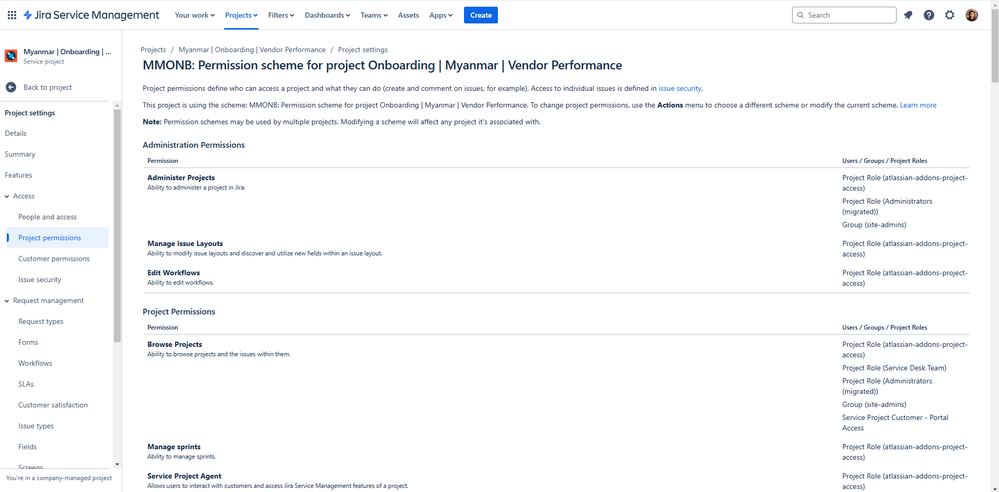Click Project Role (Service Desk Team) entry
This screenshot has height=492, width=999.
click(x=895, y=368)
